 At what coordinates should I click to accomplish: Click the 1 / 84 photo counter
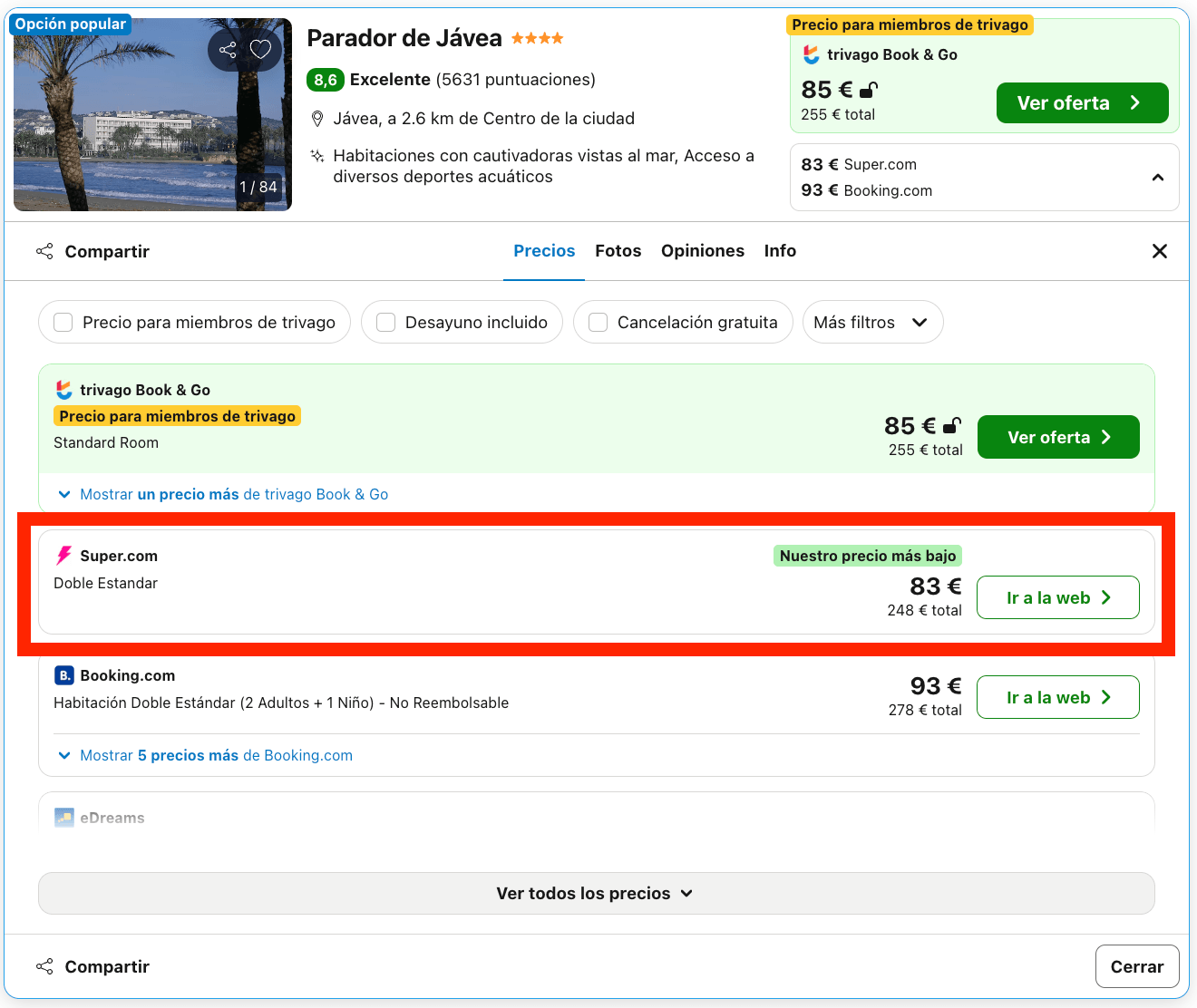click(258, 187)
